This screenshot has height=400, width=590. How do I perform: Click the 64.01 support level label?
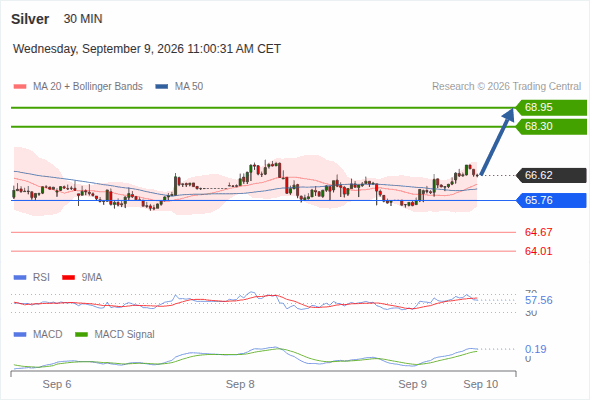[x=538, y=251]
